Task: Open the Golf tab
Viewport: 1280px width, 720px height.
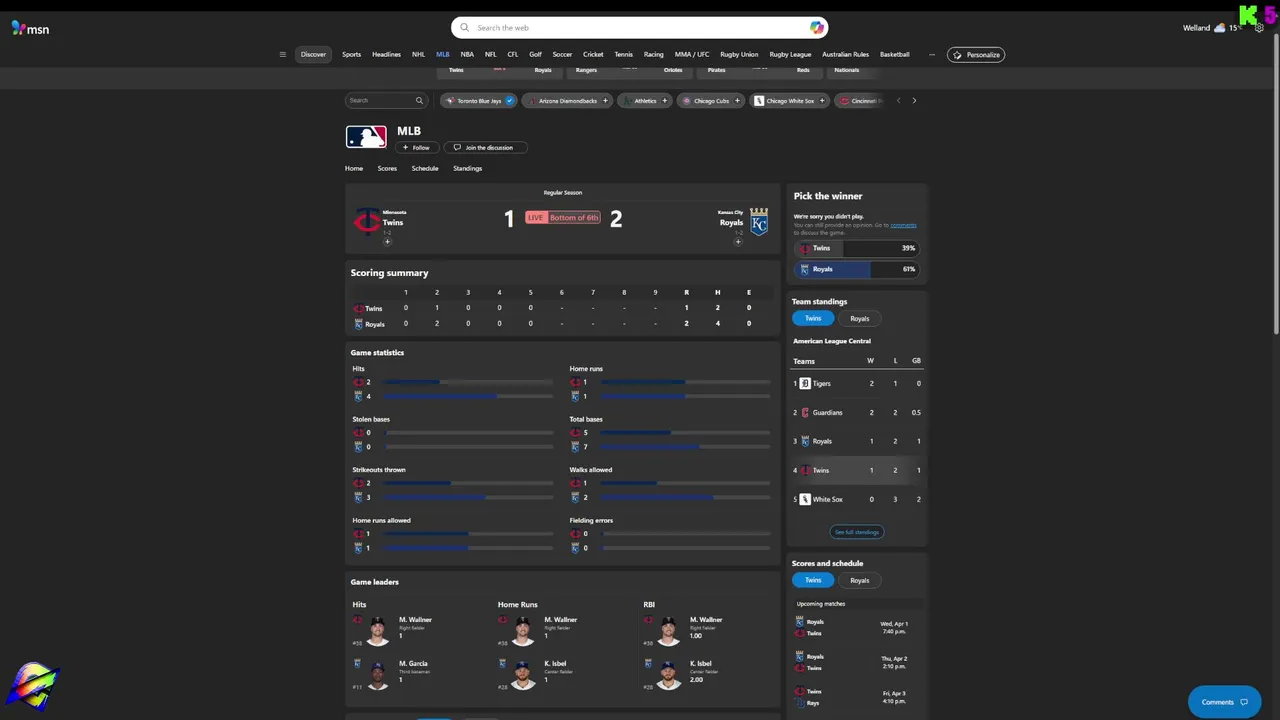Action: pos(535,55)
